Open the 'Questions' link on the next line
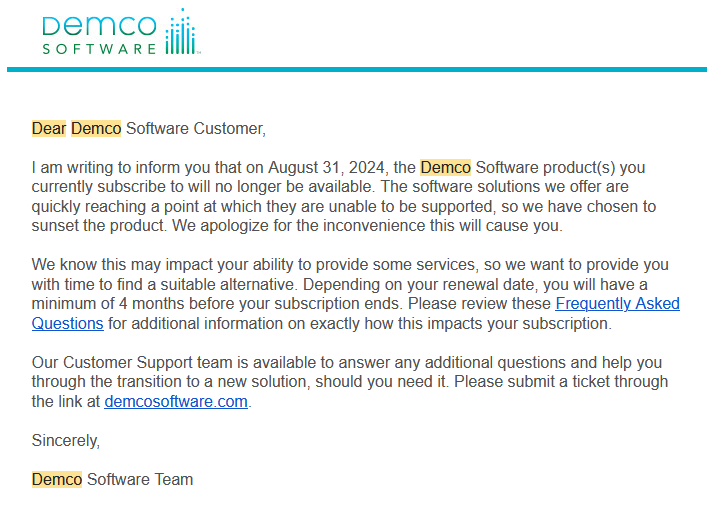Viewport: 722px width, 527px height. point(67,324)
